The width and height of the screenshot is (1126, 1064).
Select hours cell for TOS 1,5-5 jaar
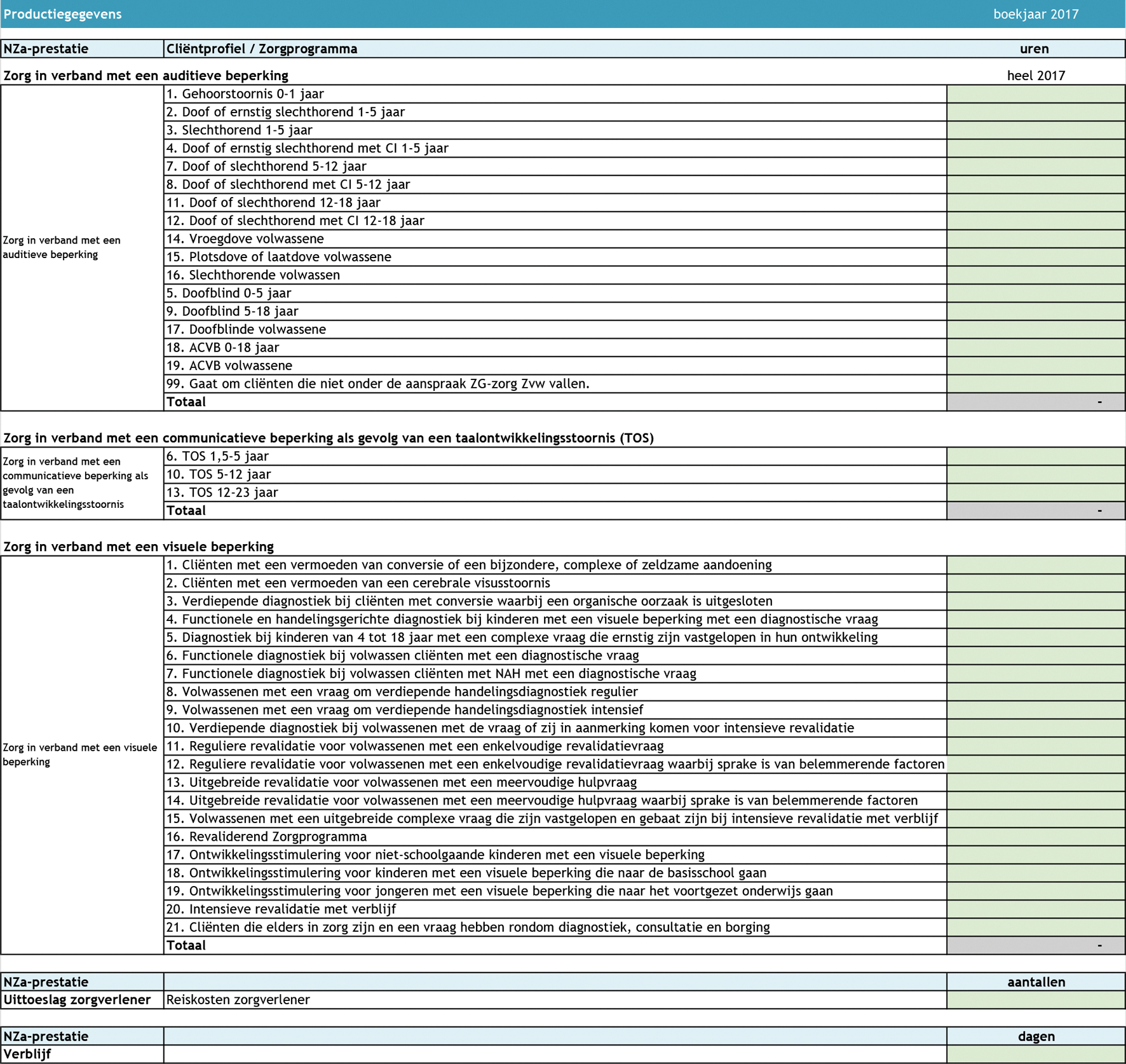1035,456
